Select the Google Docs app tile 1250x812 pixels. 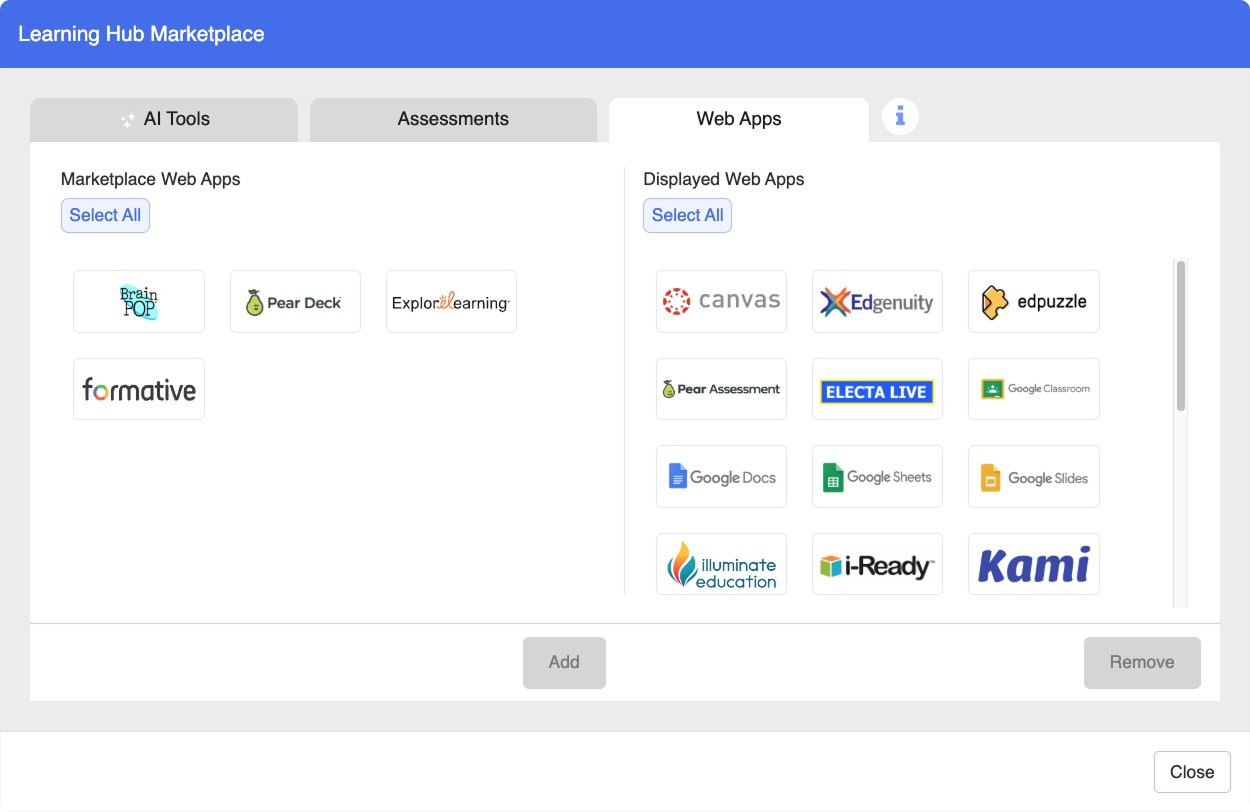[721, 476]
